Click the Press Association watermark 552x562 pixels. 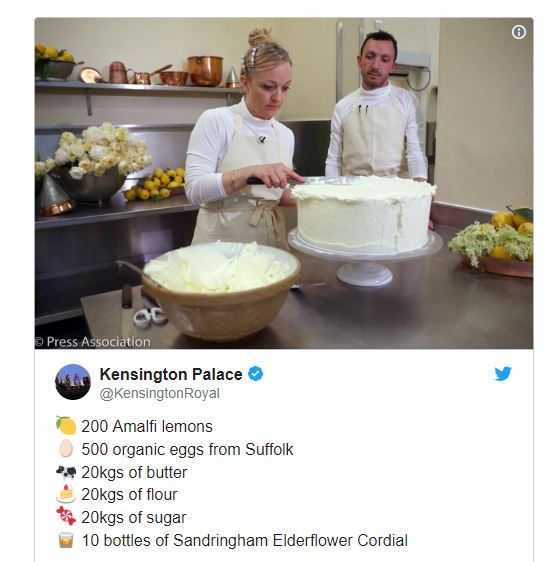click(x=93, y=342)
